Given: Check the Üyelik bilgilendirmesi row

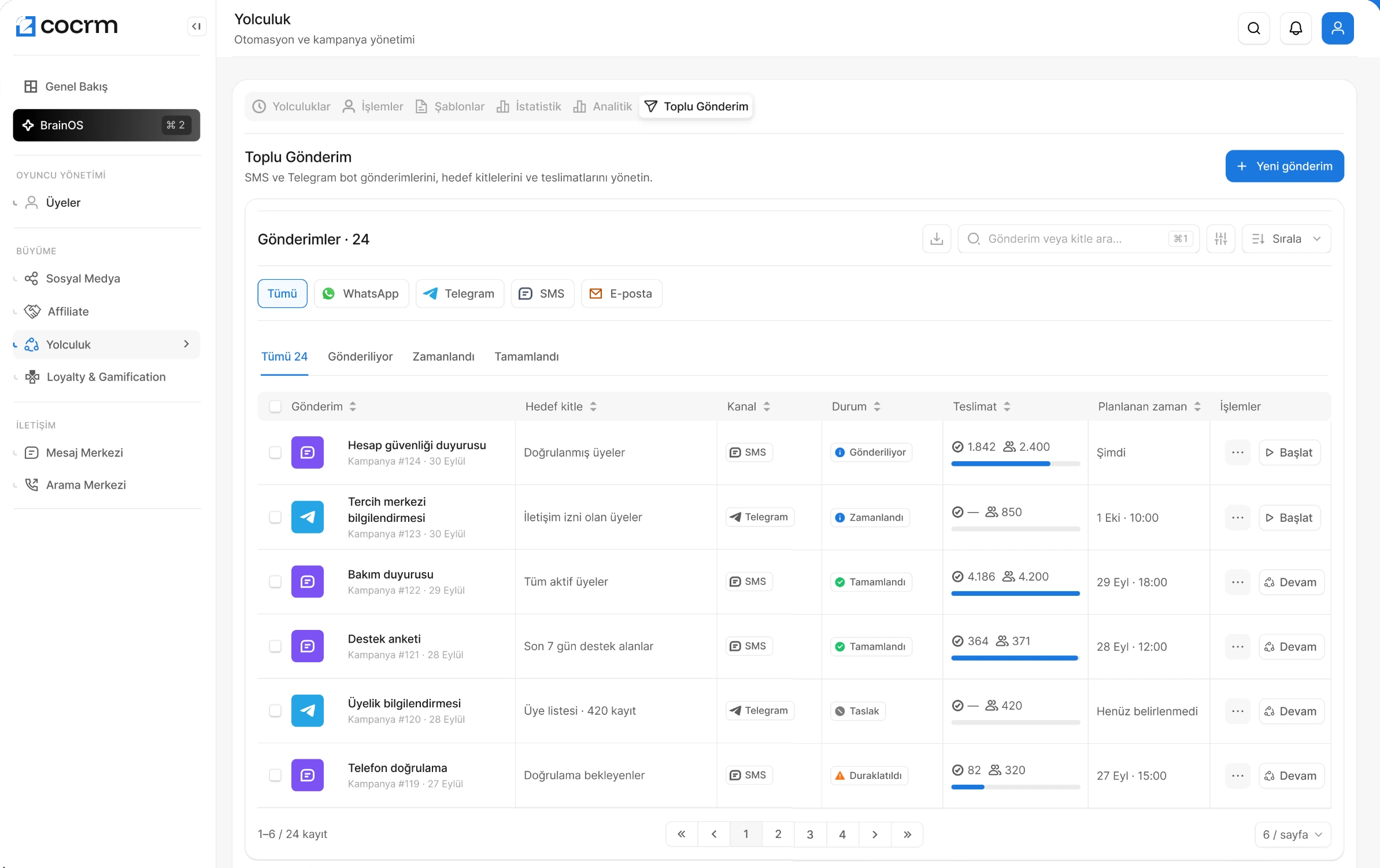Looking at the screenshot, I should tap(275, 711).
